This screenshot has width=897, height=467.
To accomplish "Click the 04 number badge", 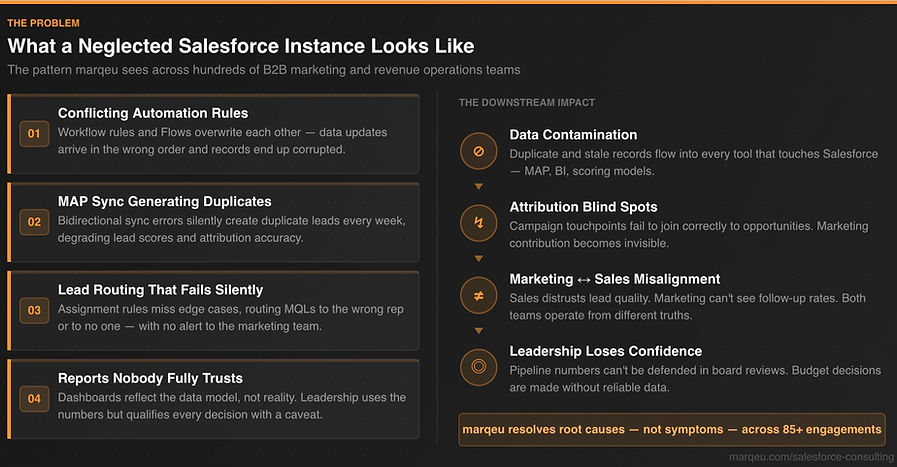I will [34, 399].
